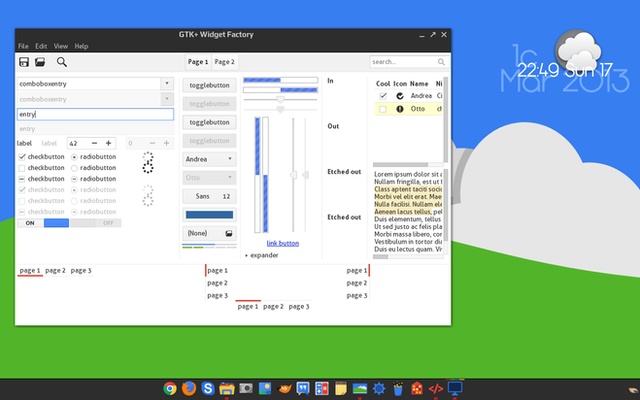Open Skype from the dock
640x400 pixels.
pyautogui.click(x=208, y=388)
